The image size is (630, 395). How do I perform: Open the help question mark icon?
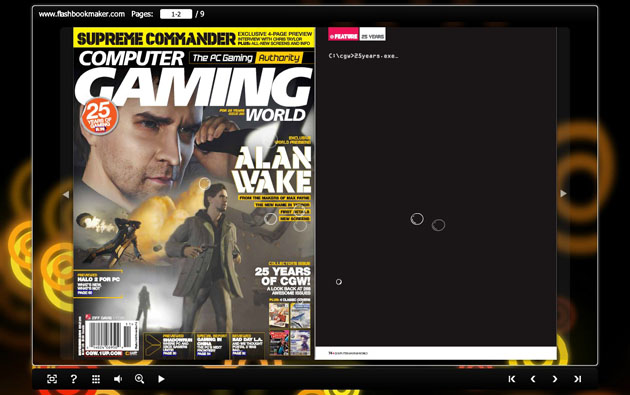[74, 379]
